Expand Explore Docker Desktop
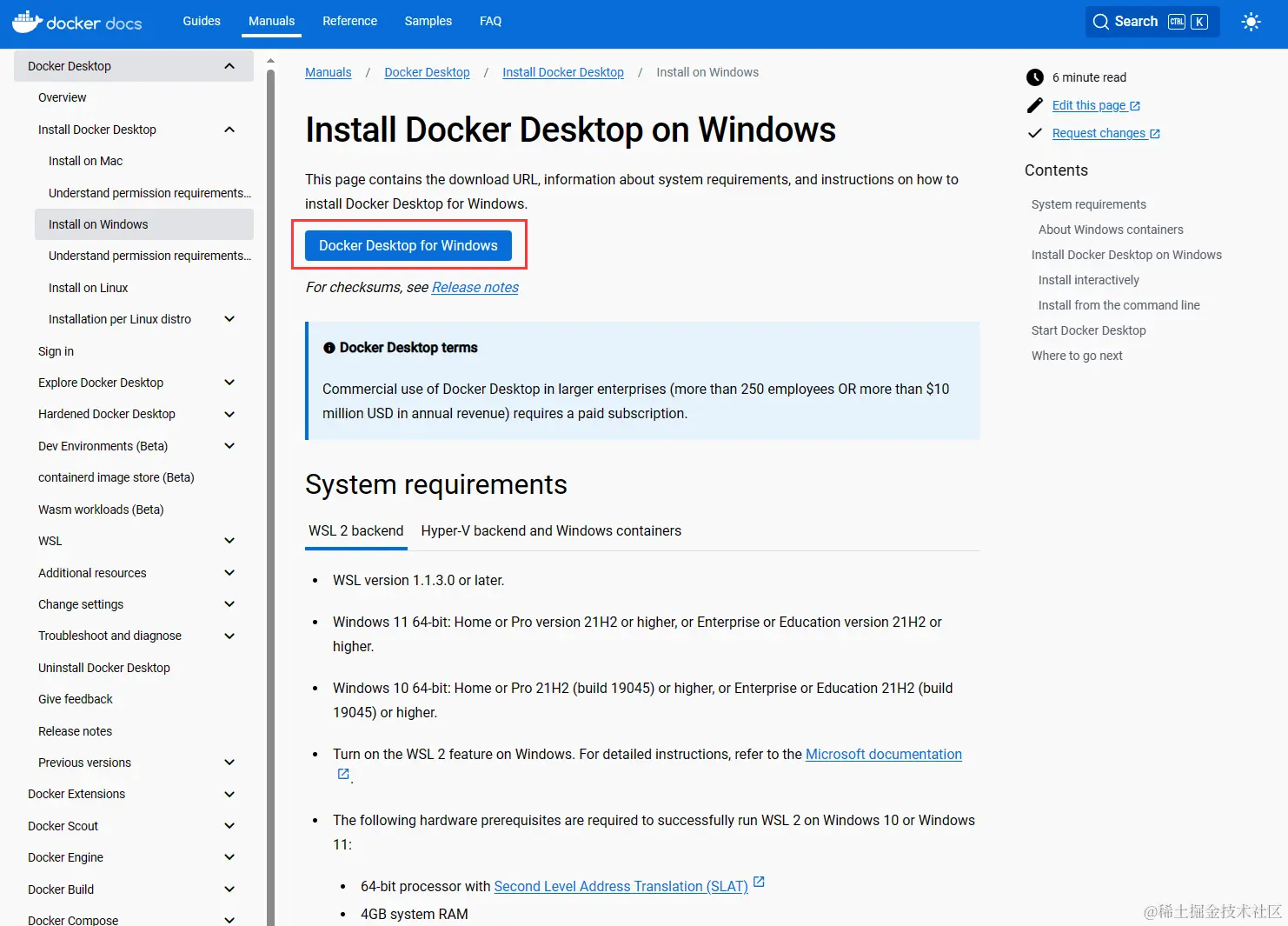The image size is (1288, 926). (229, 383)
